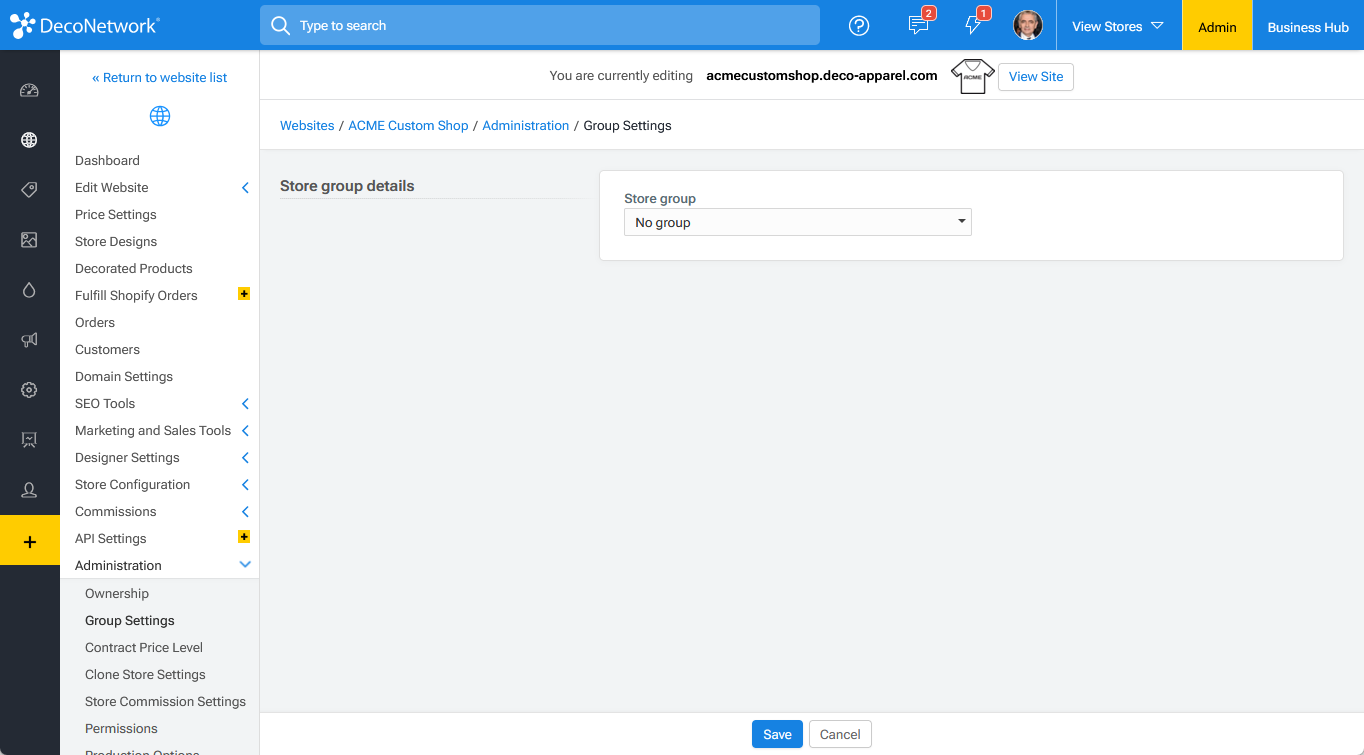
Task: Open the image gallery icon in left rail
Action: click(29, 240)
